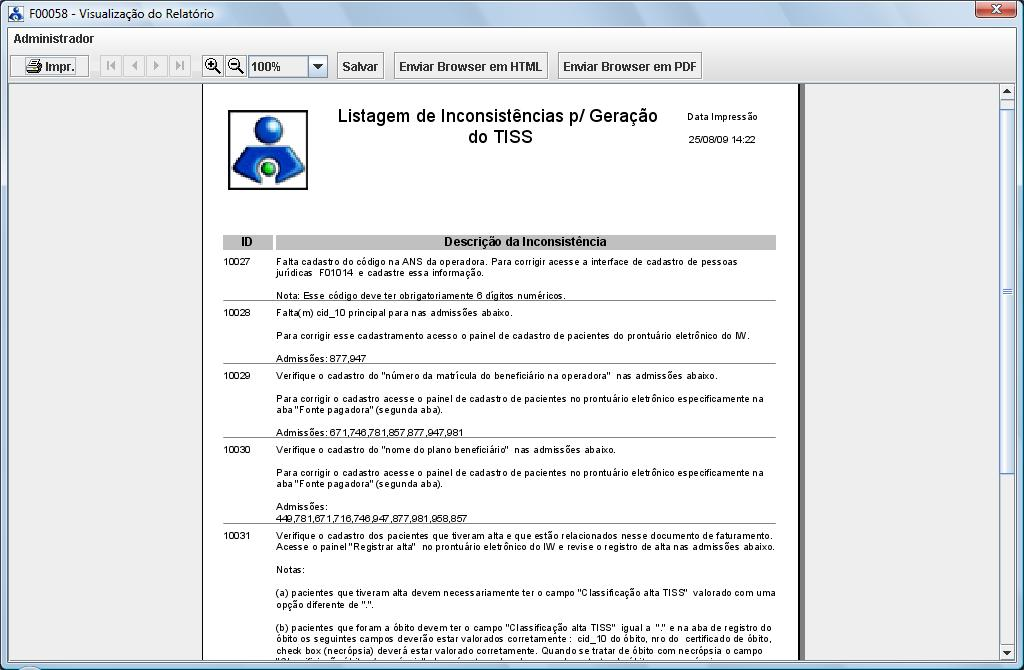Click 'Admissões: 671,746,781,857,877,947,981' line
This screenshot has width=1024, height=670.
tap(370, 432)
